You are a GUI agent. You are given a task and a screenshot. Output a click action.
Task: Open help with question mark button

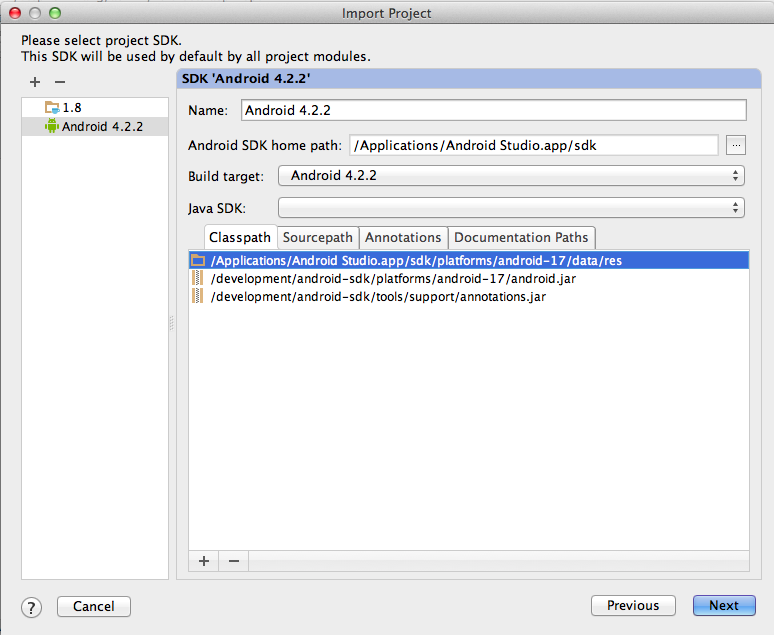point(32,607)
